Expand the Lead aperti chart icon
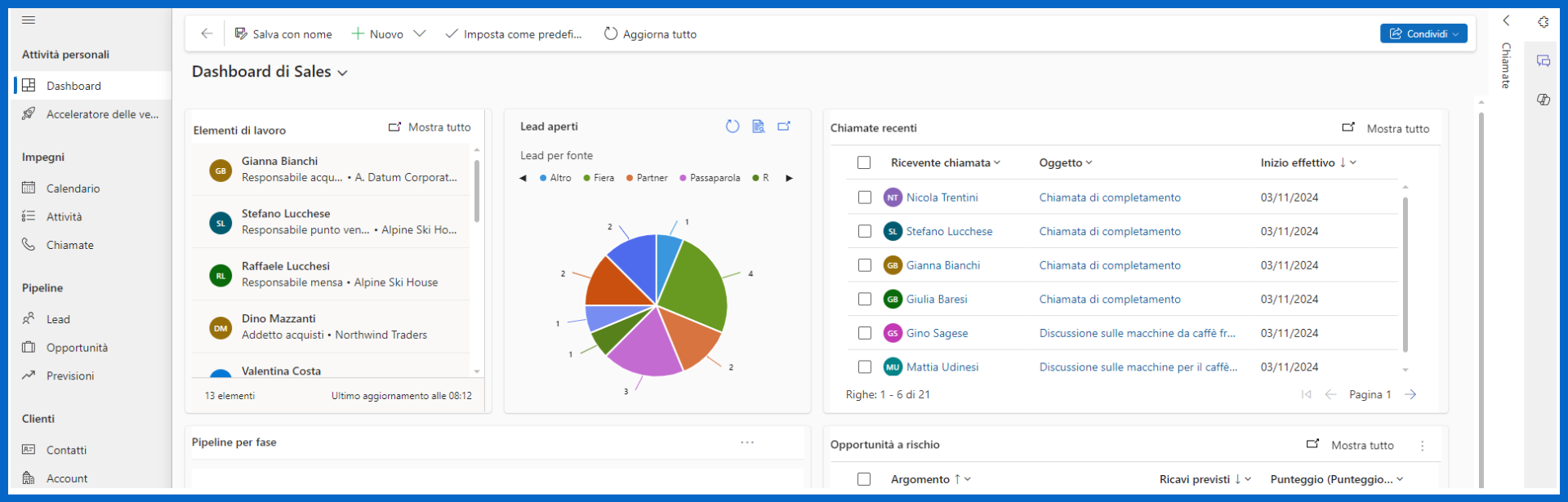The height and width of the screenshot is (502, 1568). coord(784,127)
